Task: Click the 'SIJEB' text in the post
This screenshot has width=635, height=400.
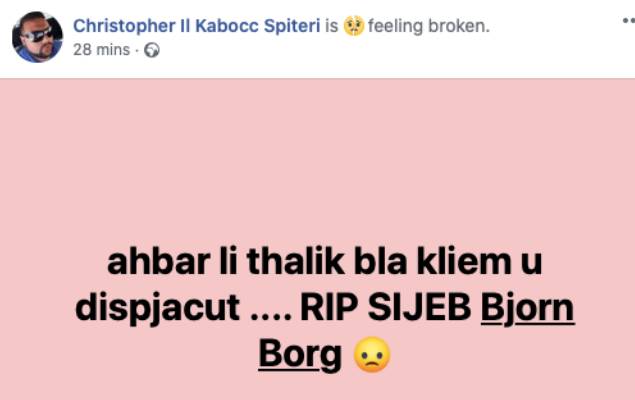Action: click(420, 308)
